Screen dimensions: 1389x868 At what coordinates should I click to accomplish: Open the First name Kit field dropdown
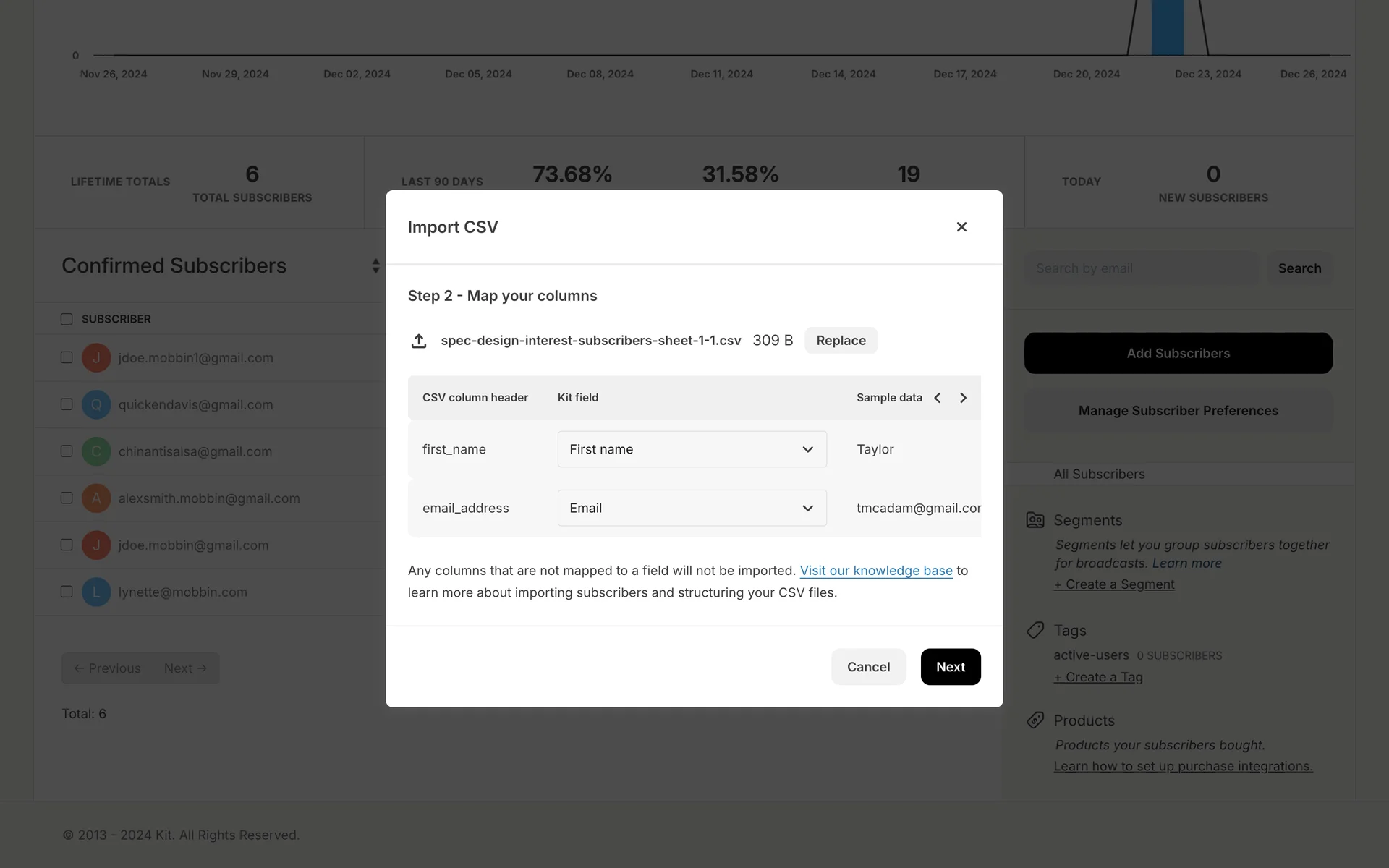[x=692, y=449]
